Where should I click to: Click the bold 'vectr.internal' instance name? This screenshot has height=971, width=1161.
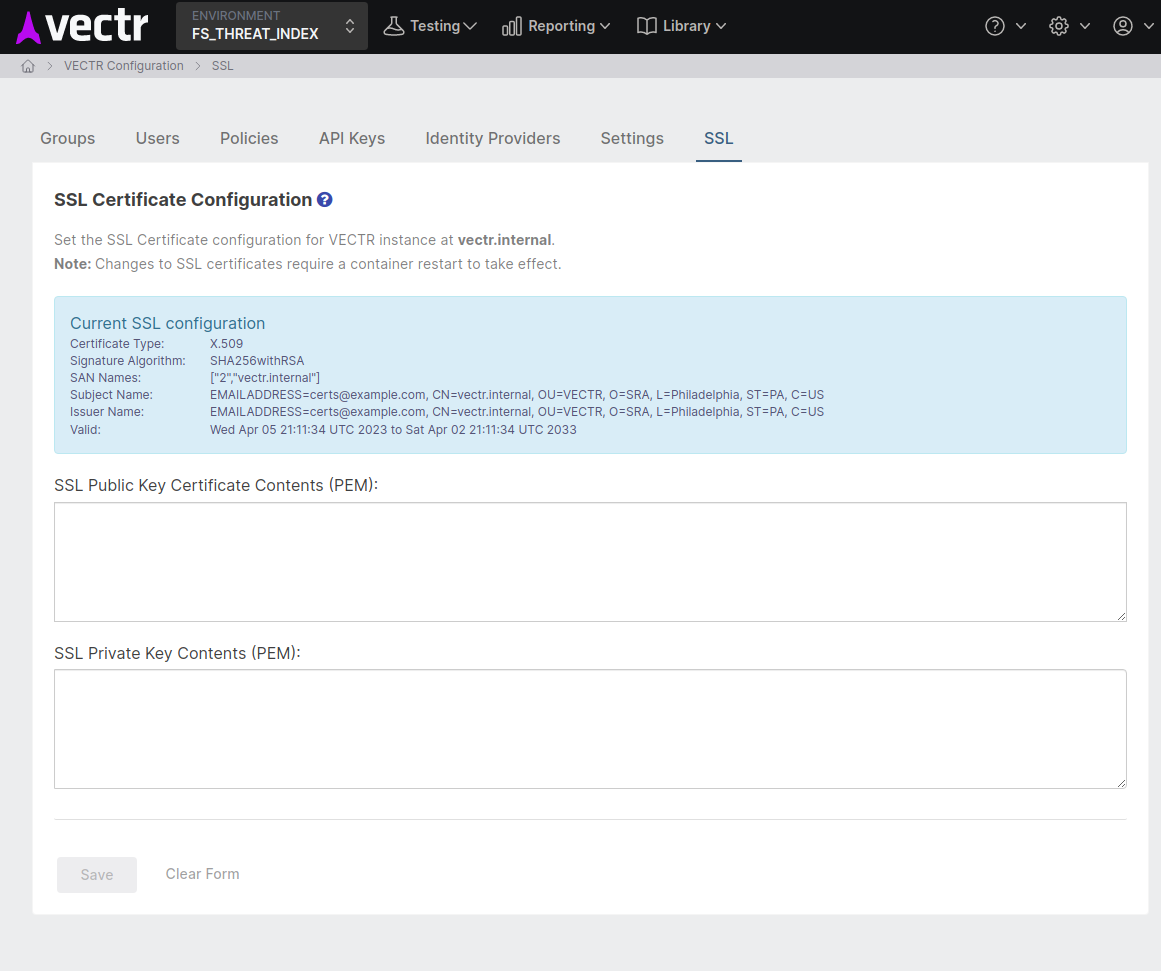(504, 240)
